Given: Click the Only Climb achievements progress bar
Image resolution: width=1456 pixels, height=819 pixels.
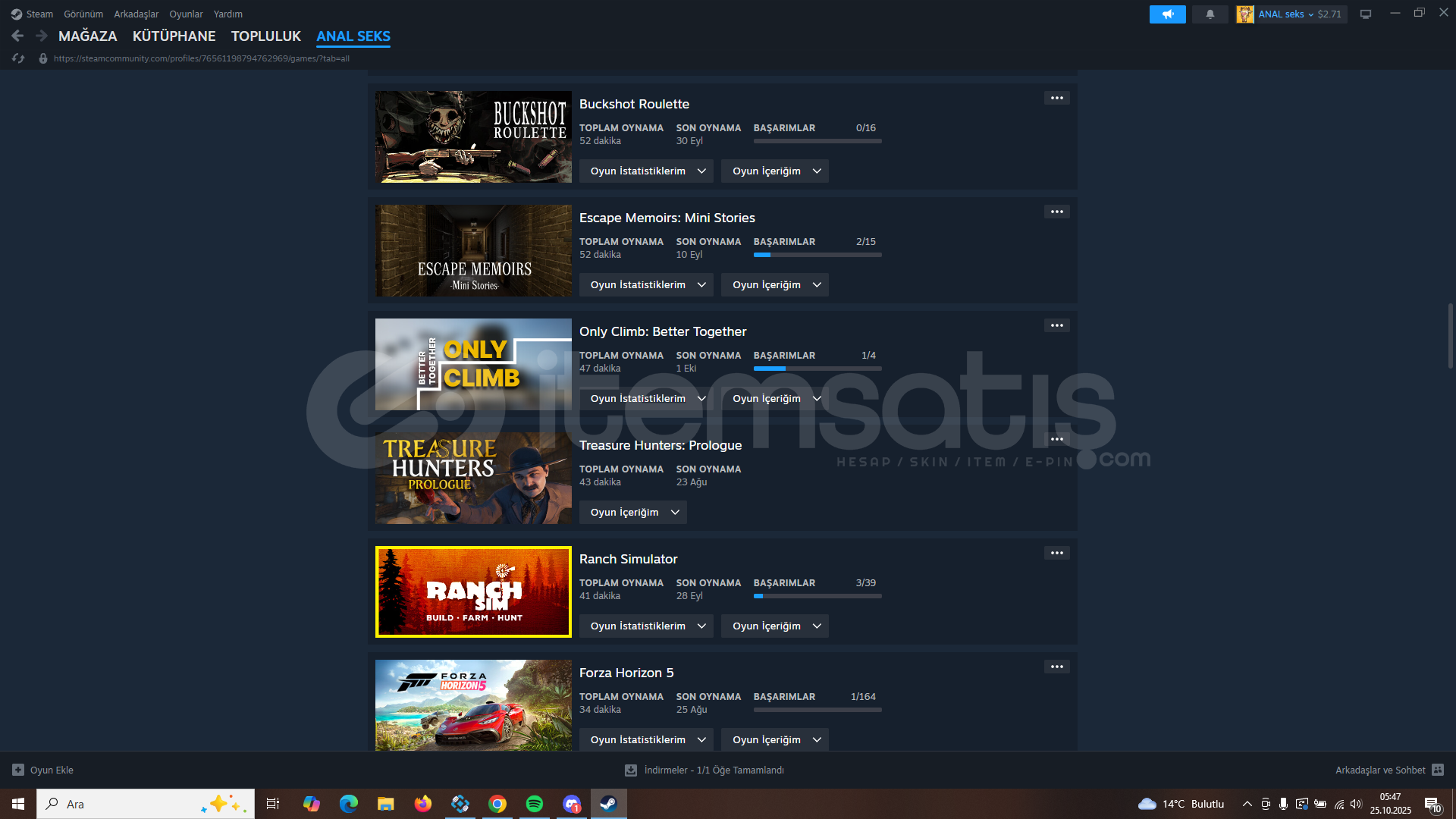Looking at the screenshot, I should click(817, 369).
